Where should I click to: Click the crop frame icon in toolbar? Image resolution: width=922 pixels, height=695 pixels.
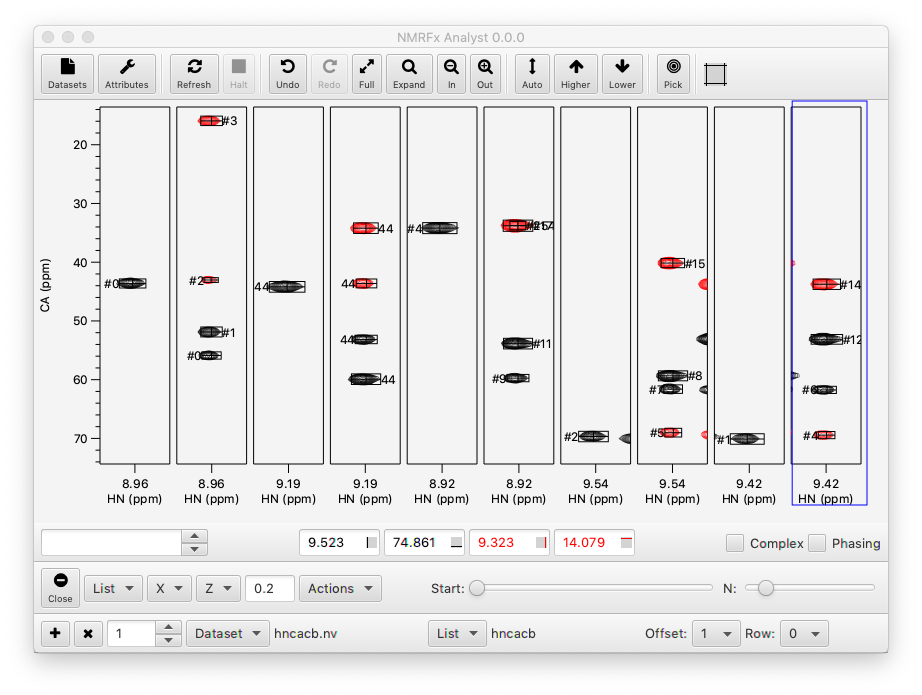click(716, 75)
